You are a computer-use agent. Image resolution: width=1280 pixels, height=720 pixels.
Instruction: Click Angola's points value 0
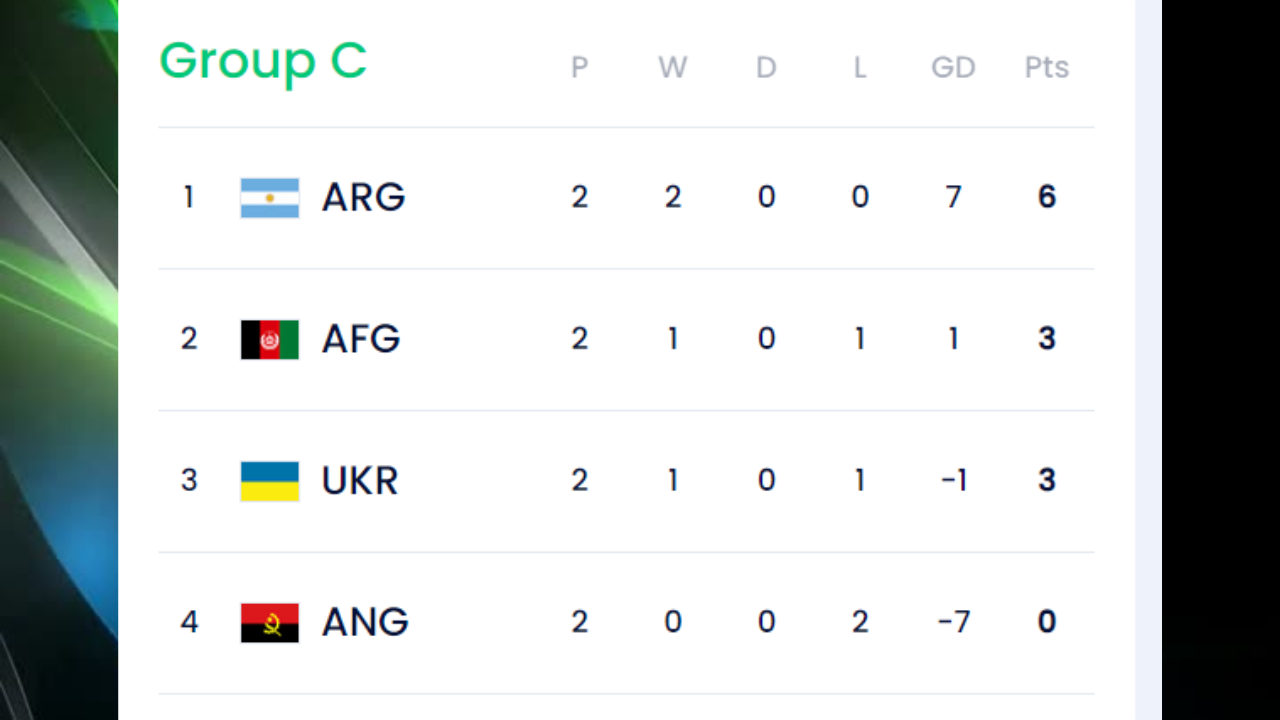tap(1047, 622)
